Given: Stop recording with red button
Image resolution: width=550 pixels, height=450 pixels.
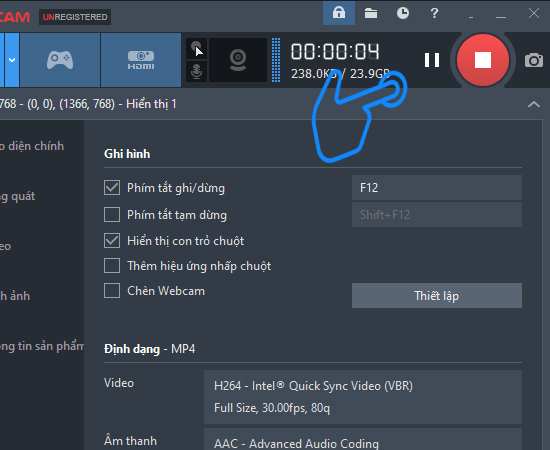Looking at the screenshot, I should coord(483,60).
